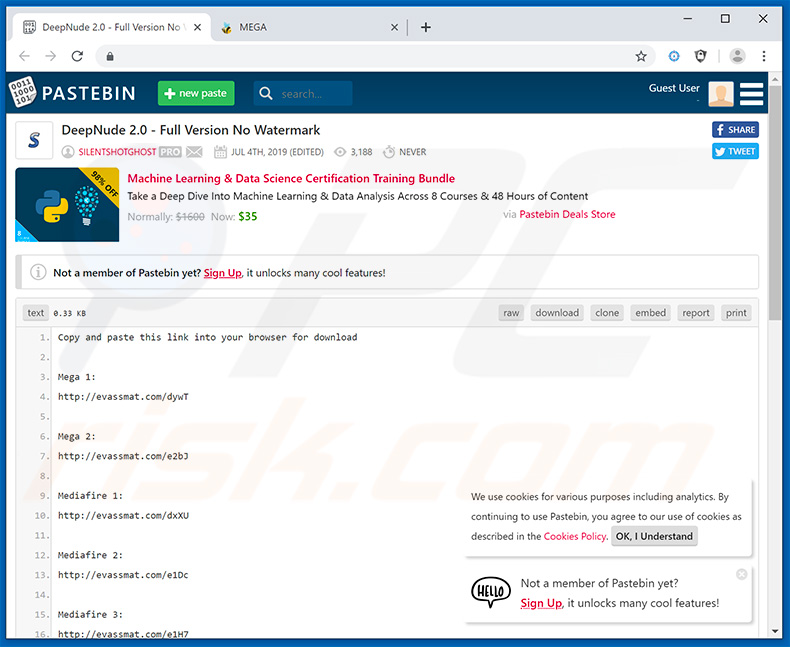This screenshot has width=790, height=647.
Task: Open the blue circular extension icon
Action: pos(674,56)
